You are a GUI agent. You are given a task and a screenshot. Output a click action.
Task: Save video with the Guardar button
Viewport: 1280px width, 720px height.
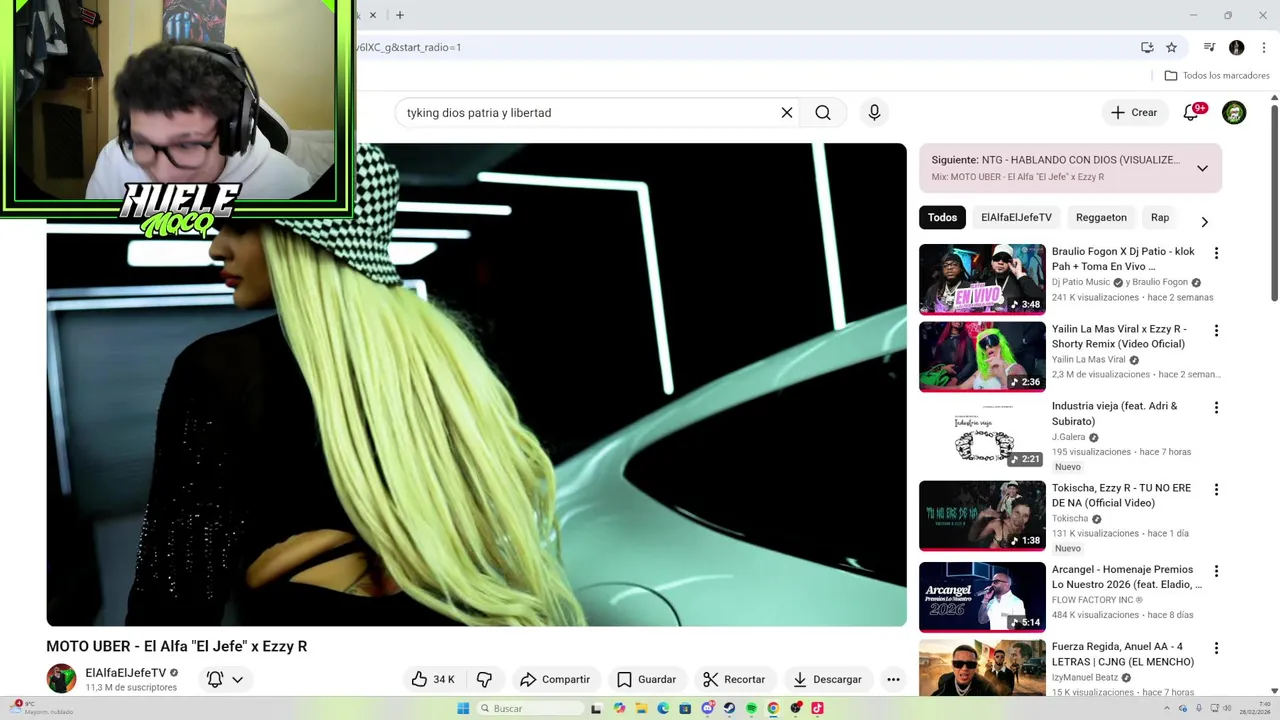pyautogui.click(x=646, y=679)
